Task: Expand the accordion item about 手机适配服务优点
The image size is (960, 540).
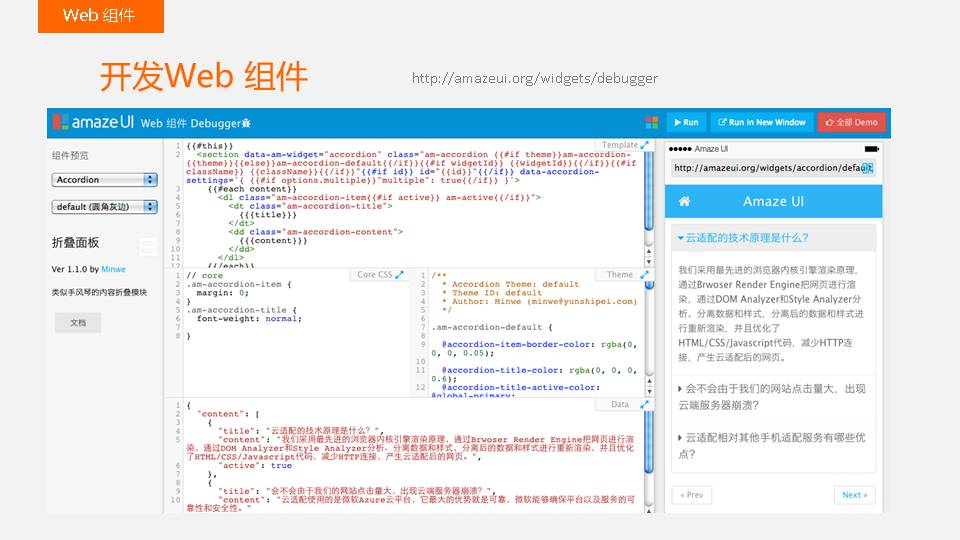Action: [x=774, y=445]
